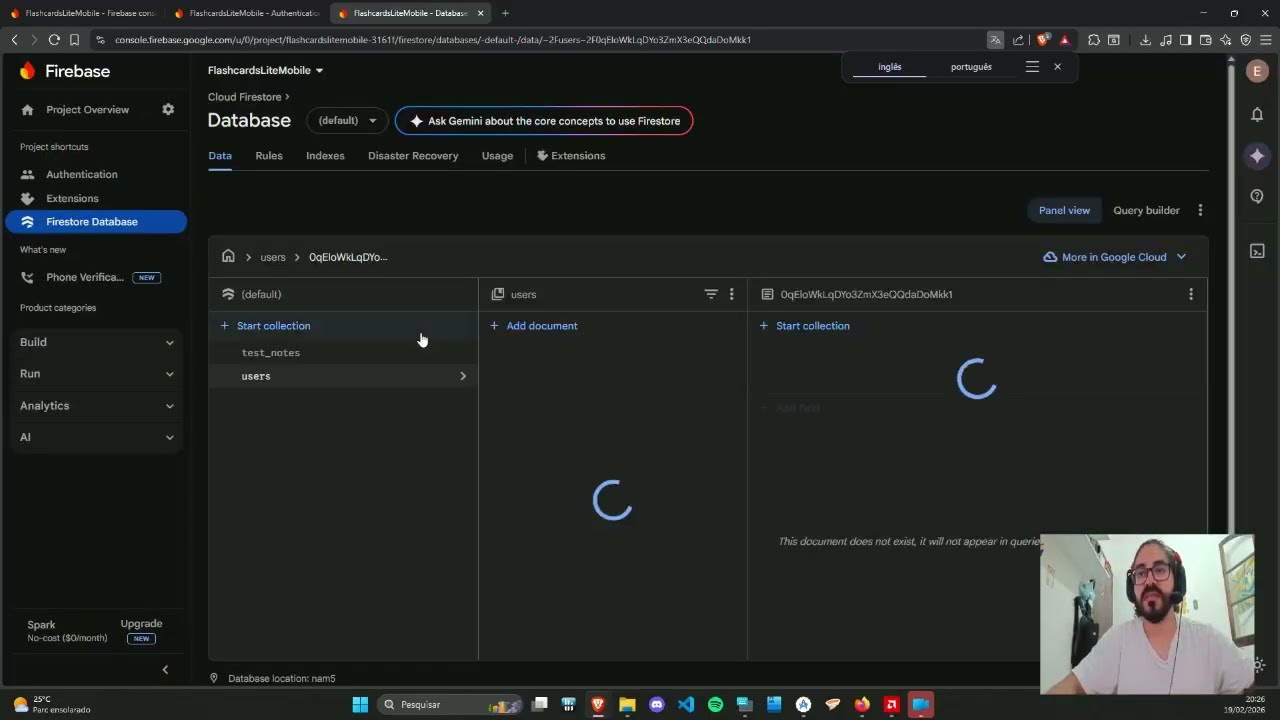Click Start collection in (default) column
The image size is (1280, 720).
(266, 326)
